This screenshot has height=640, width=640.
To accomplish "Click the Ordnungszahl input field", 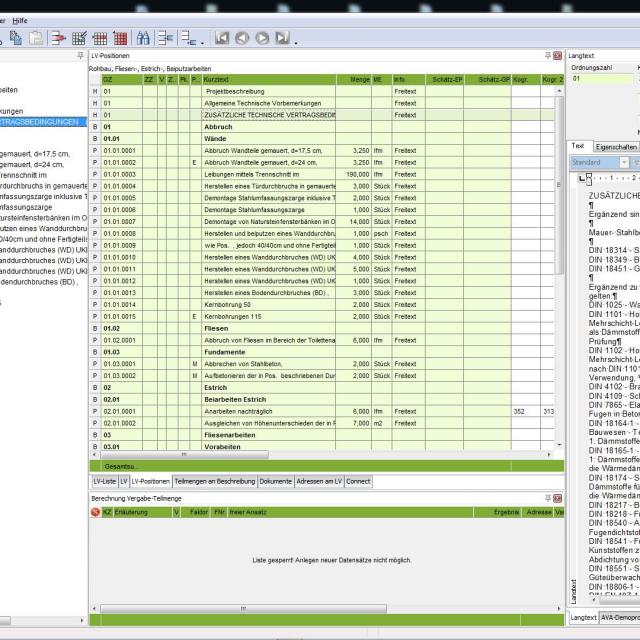I will [x=602, y=78].
